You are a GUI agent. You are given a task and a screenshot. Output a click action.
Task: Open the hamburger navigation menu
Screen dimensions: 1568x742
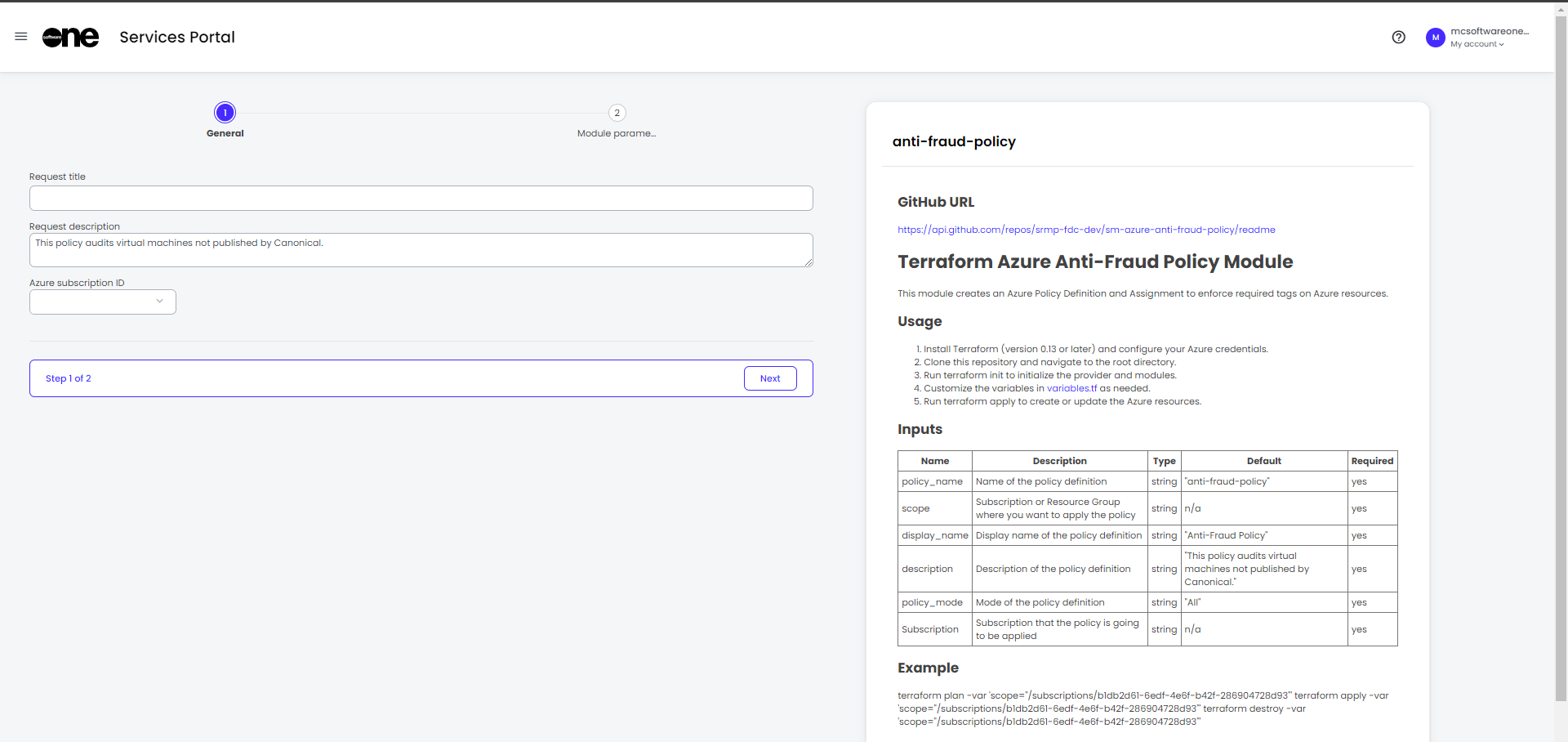pos(21,37)
